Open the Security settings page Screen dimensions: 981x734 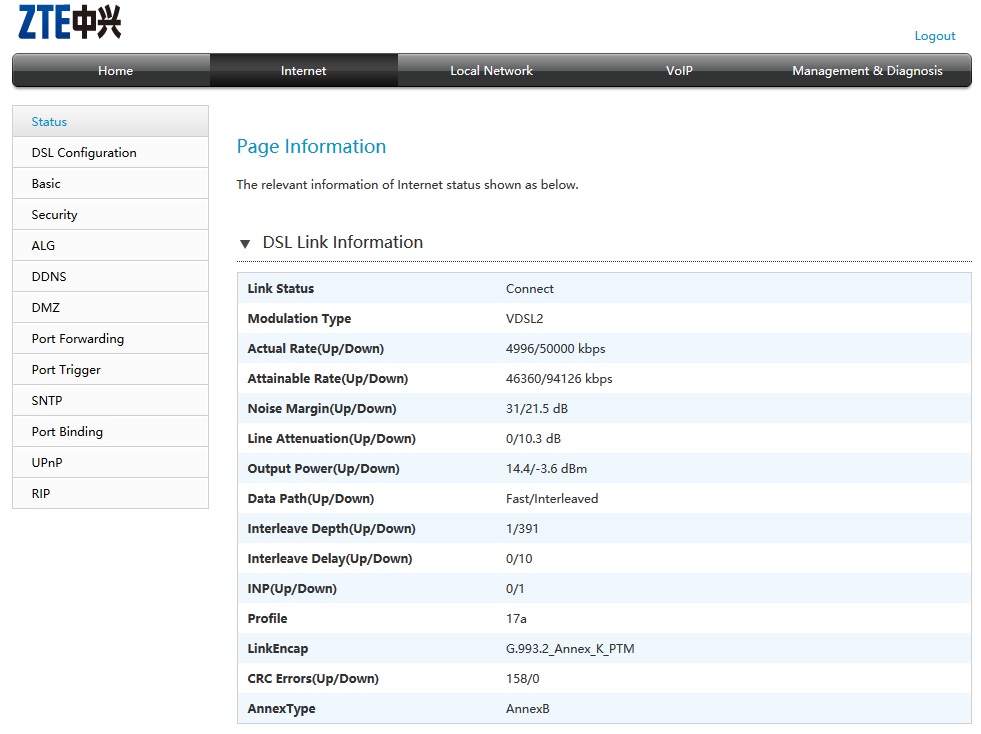(x=54, y=215)
